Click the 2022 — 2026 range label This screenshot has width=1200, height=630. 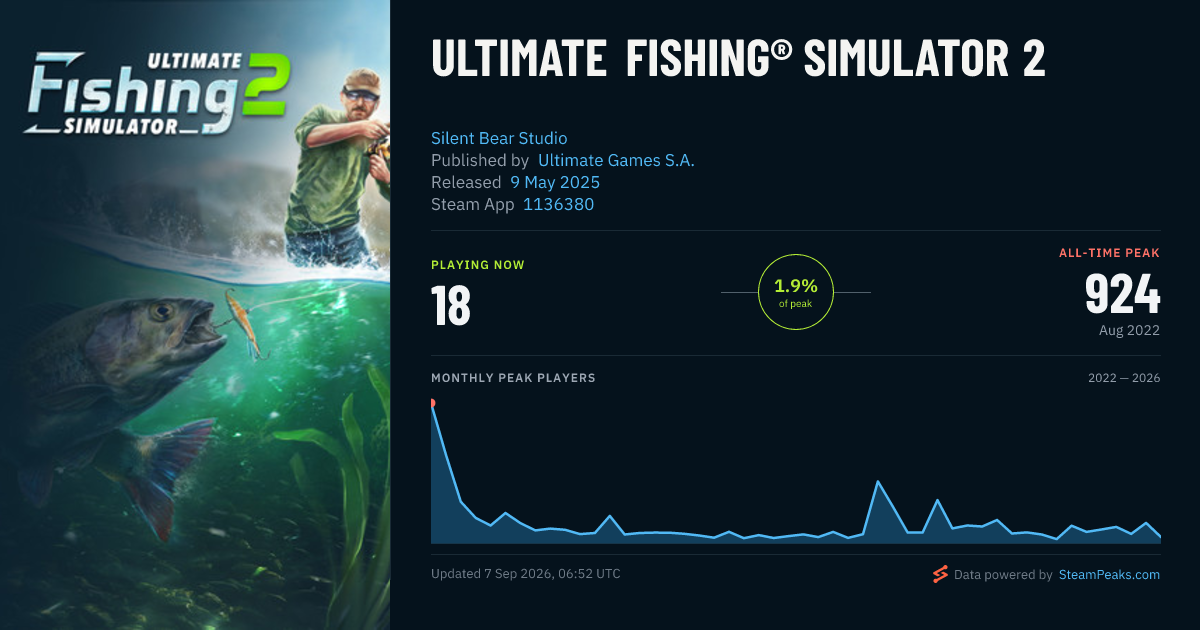[1124, 378]
